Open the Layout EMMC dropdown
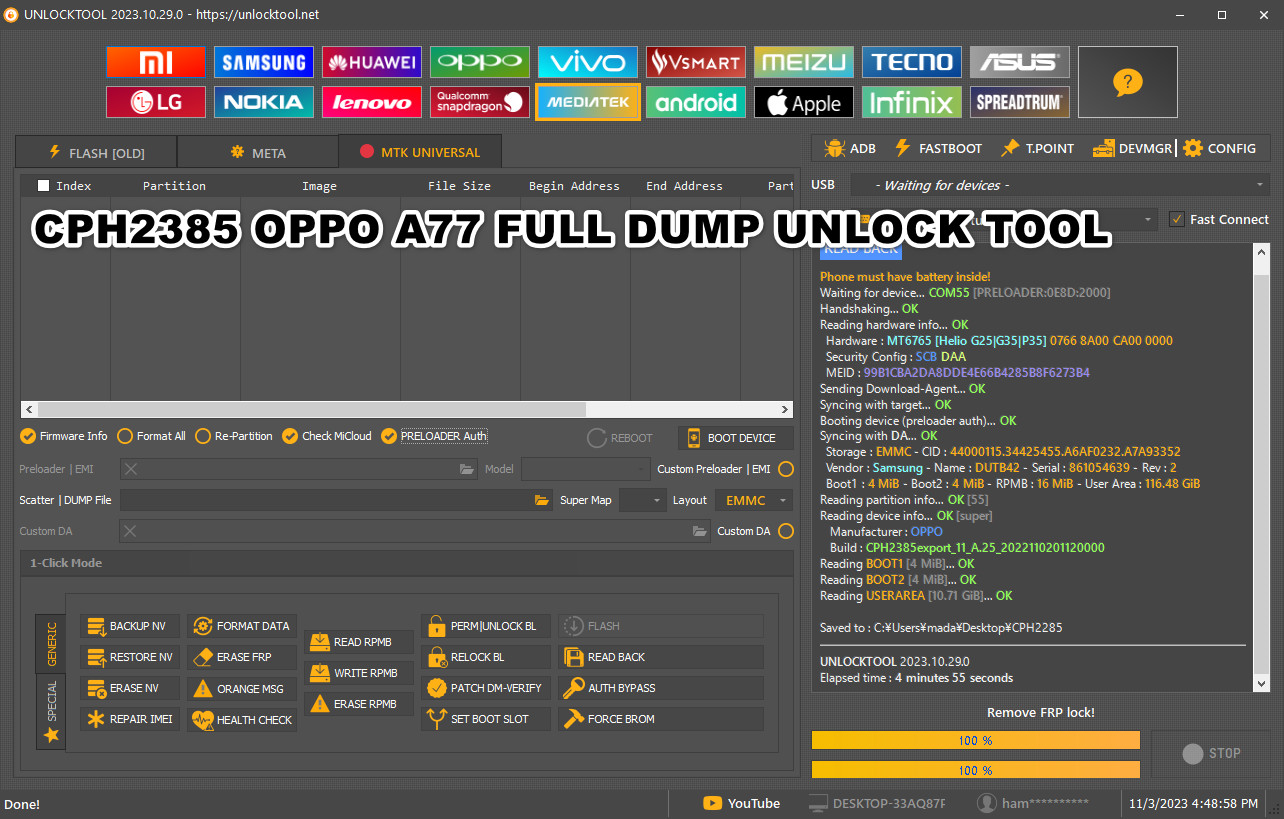1284x819 pixels. [754, 500]
